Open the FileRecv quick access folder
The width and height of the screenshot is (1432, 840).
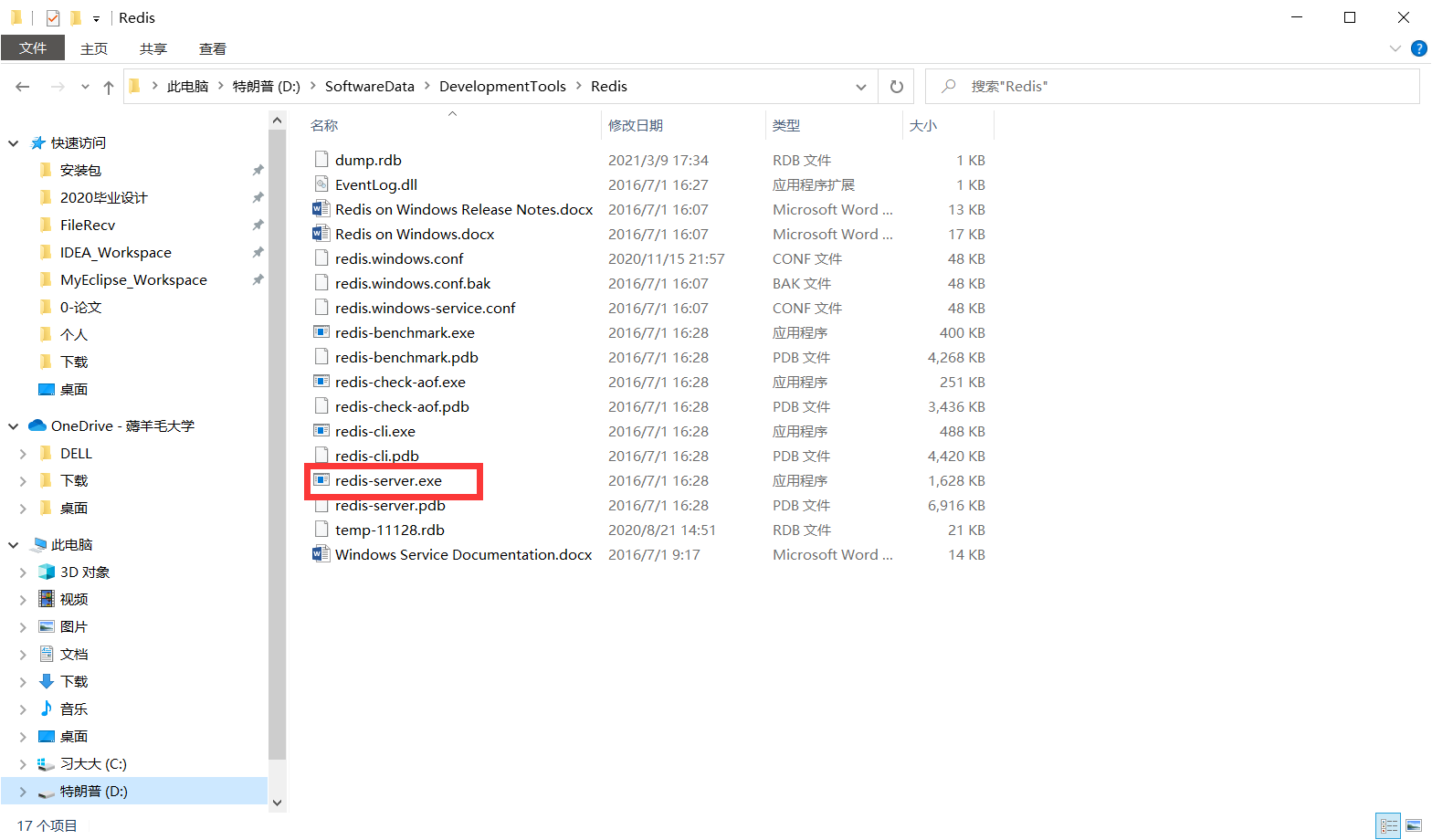88,226
